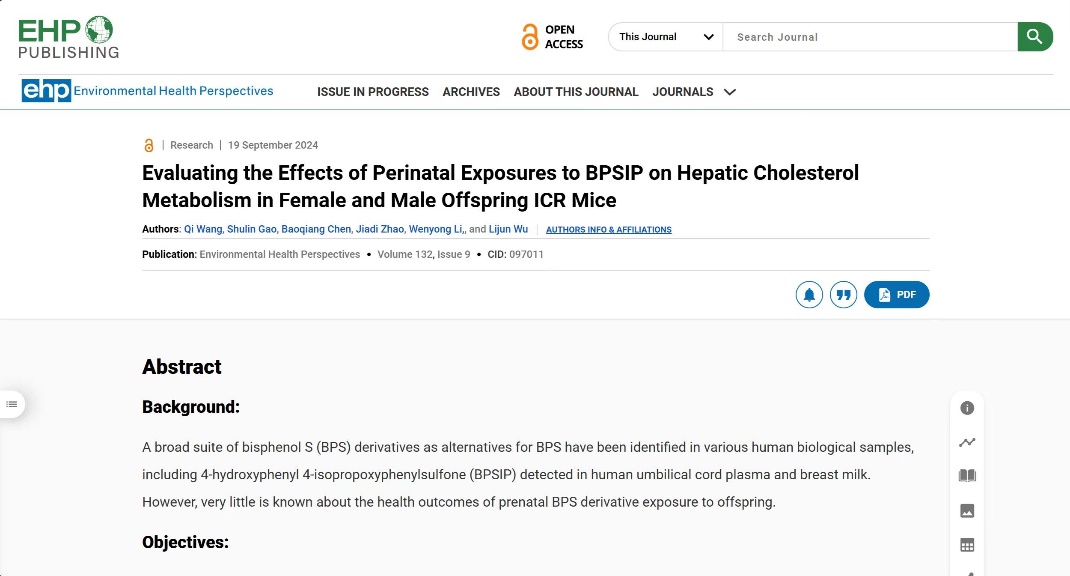
Task: Open author Lijun Wu's link
Action: [507, 229]
